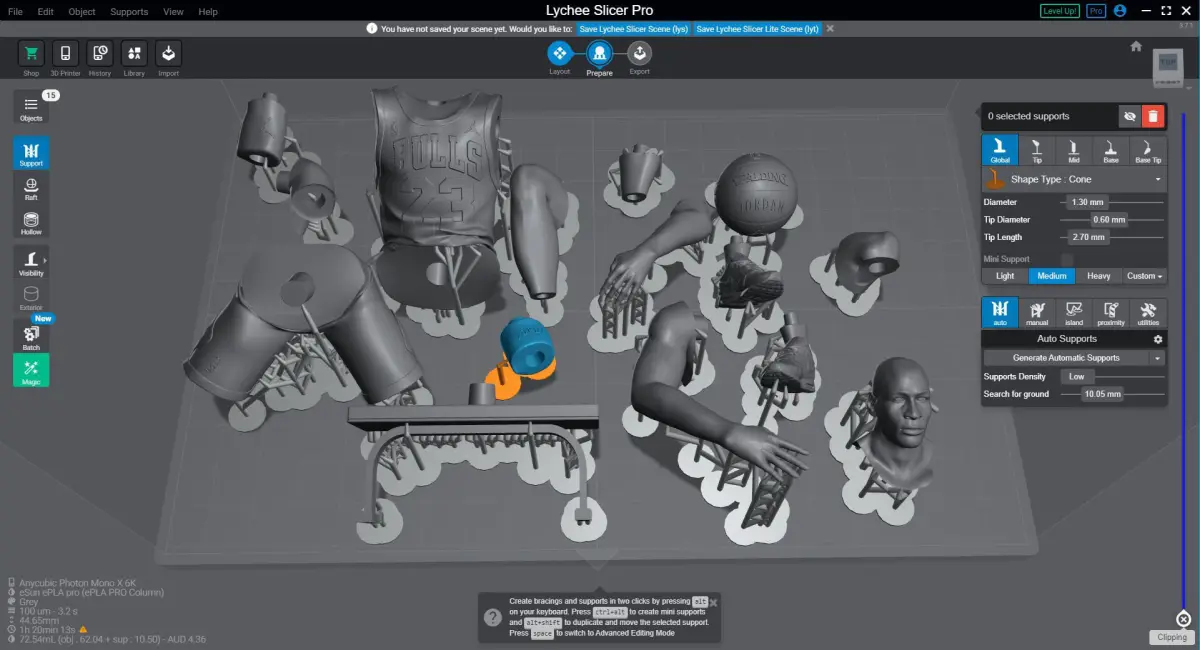
Task: Select the island detection tab
Action: (x=1074, y=312)
